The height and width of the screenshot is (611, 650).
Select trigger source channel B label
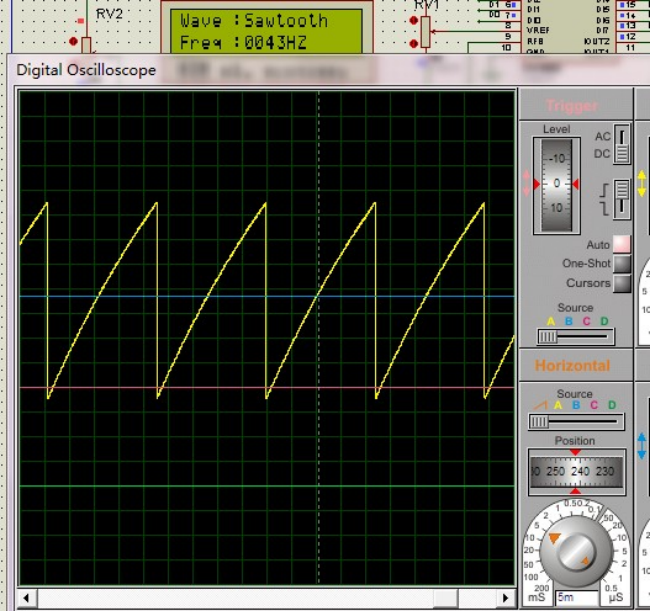[569, 321]
